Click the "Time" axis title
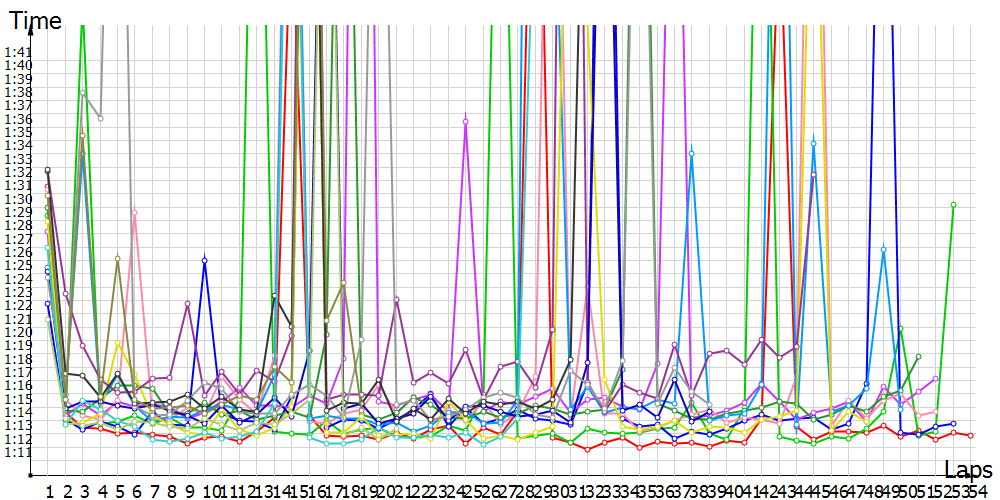This screenshot has width=1000, height=500. tap(35, 19)
